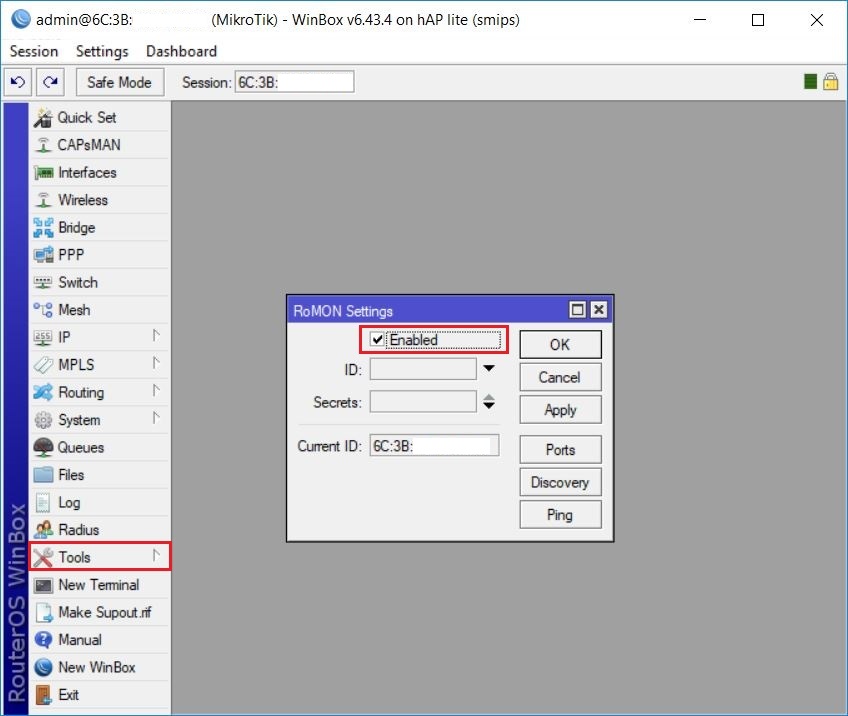Minimize the WinBox window
848x716 pixels.
click(700, 20)
